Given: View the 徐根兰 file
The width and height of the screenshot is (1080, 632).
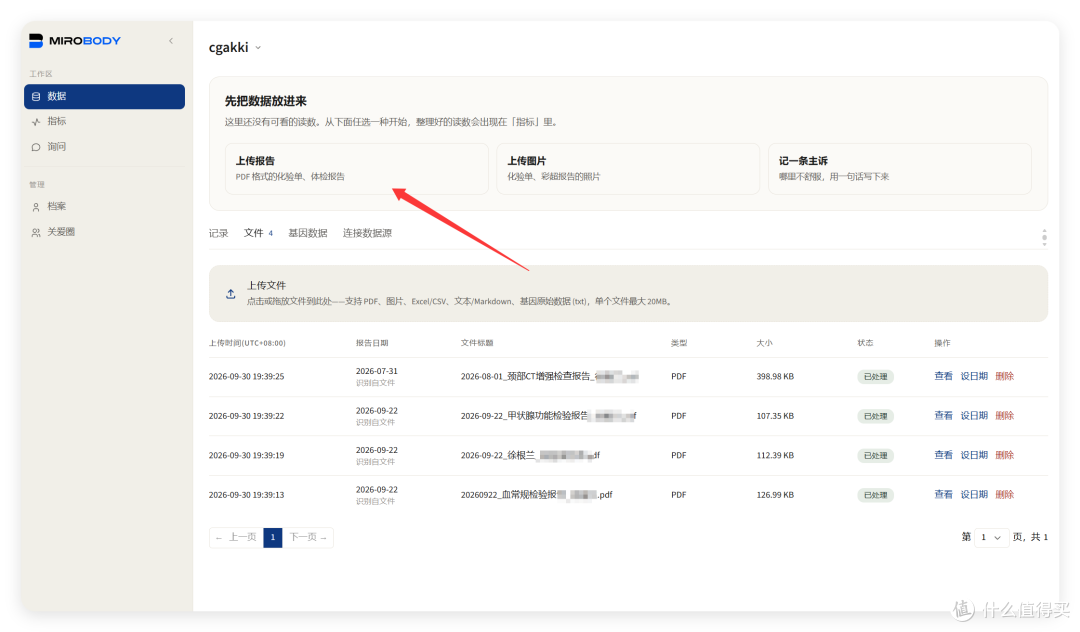Looking at the screenshot, I should [x=943, y=455].
